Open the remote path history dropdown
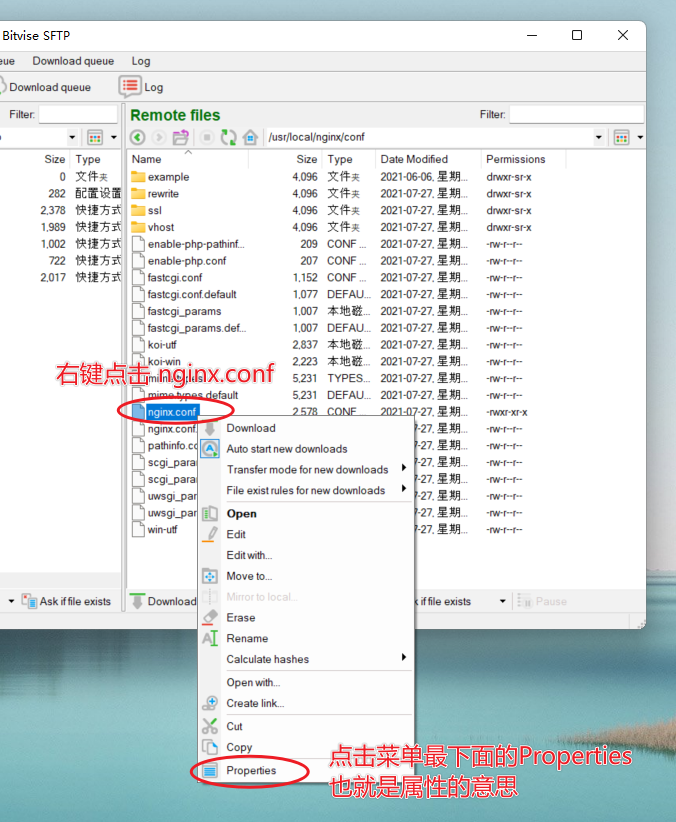The height and width of the screenshot is (822, 676). (x=598, y=137)
